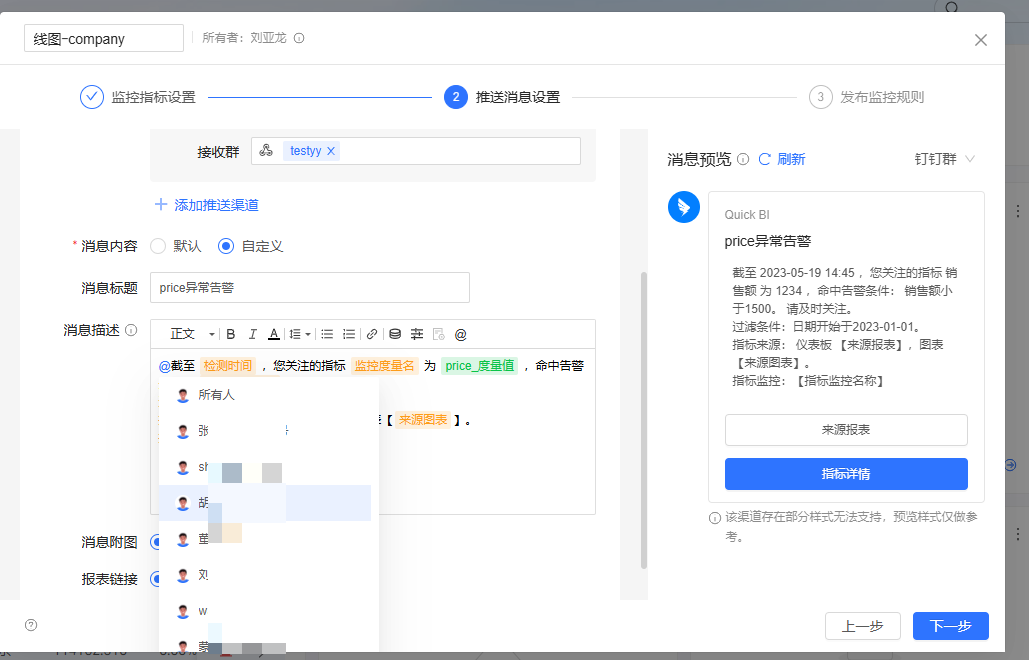Image resolution: width=1029 pixels, height=660 pixels.
Task: Click the database field insert icon
Action: (x=395, y=334)
